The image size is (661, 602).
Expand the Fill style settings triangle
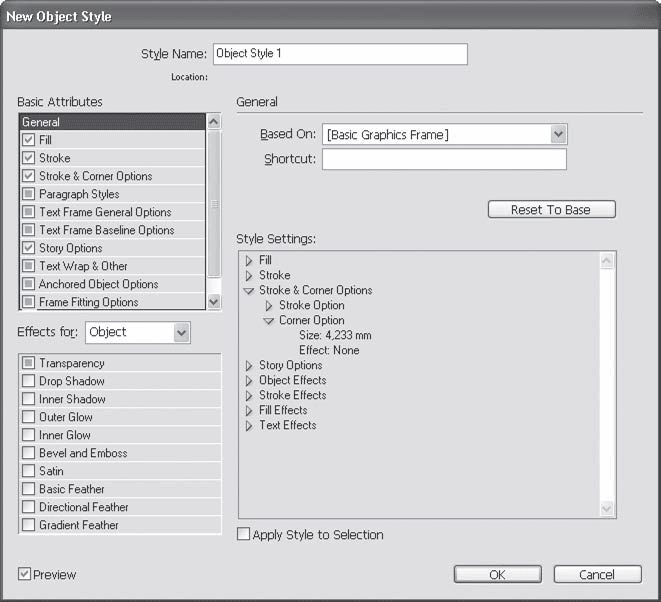(x=248, y=260)
